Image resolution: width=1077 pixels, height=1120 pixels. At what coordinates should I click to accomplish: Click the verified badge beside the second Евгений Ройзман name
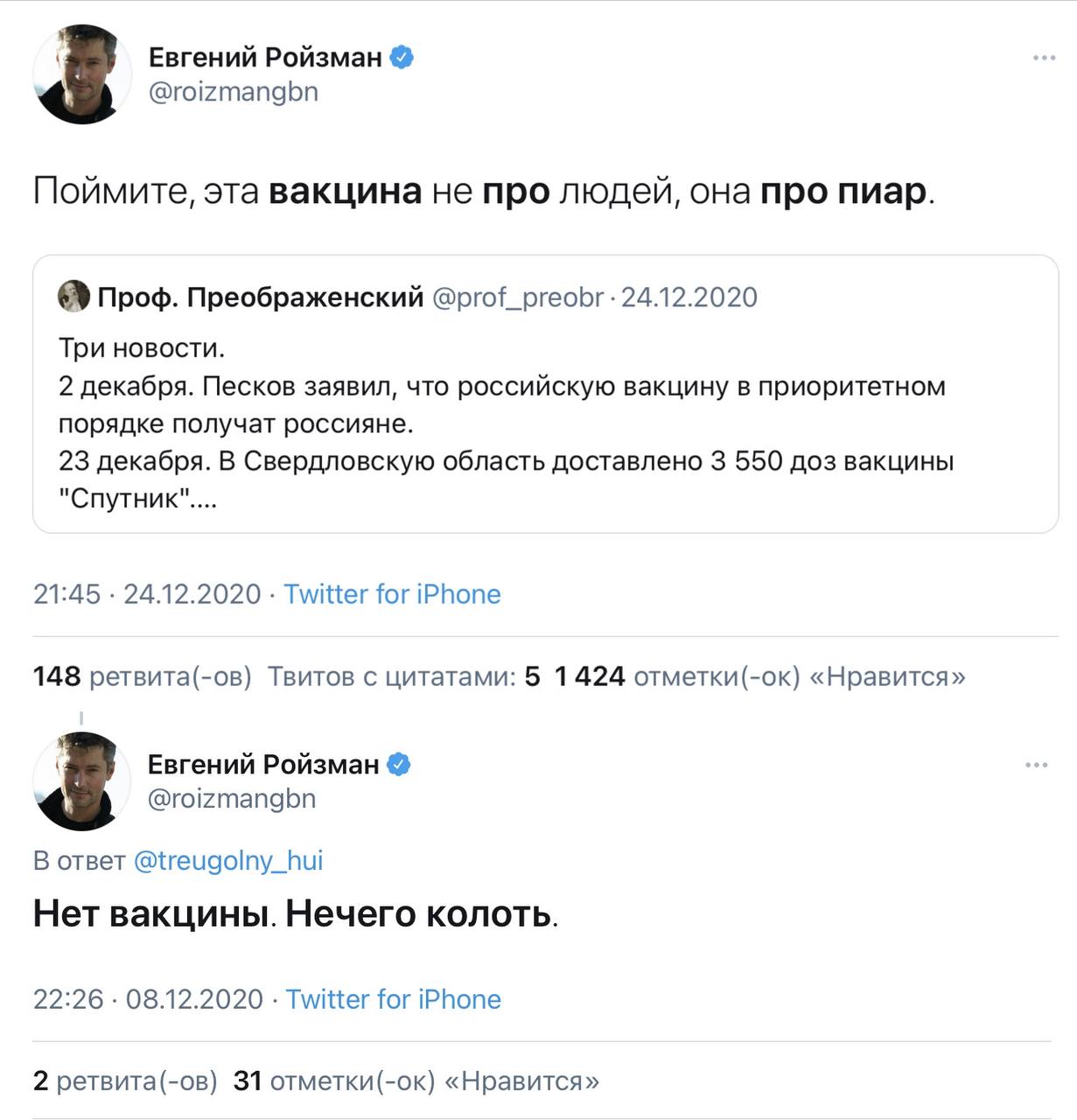click(399, 765)
